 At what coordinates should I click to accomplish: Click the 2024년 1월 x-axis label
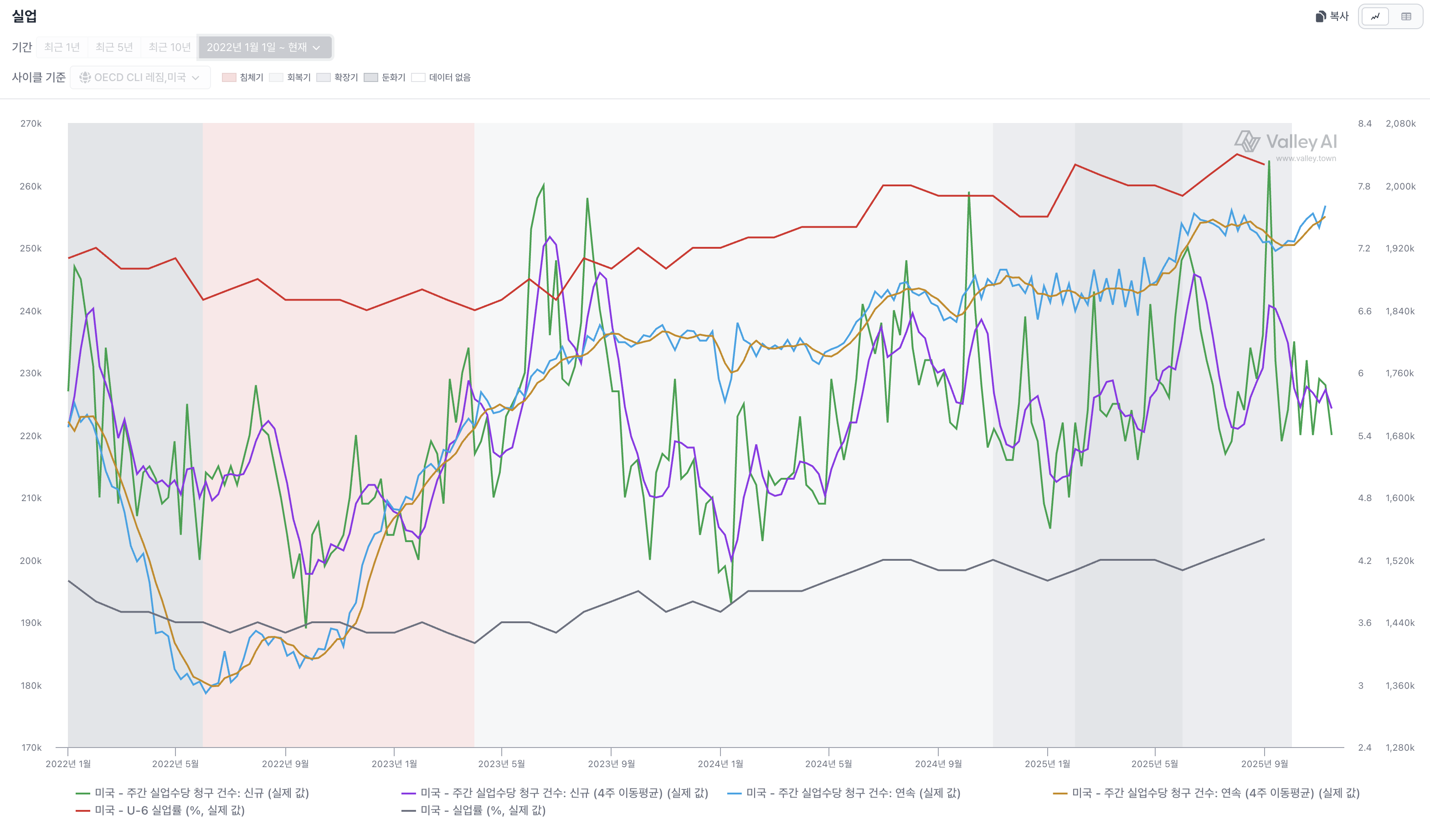pos(720,764)
